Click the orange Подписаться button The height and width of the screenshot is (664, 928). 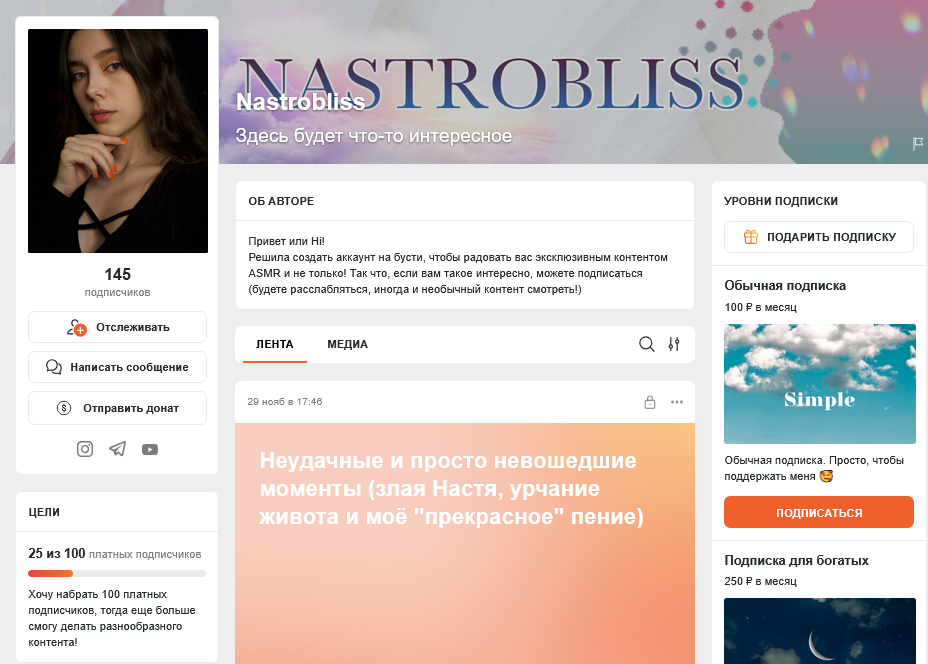pos(819,512)
